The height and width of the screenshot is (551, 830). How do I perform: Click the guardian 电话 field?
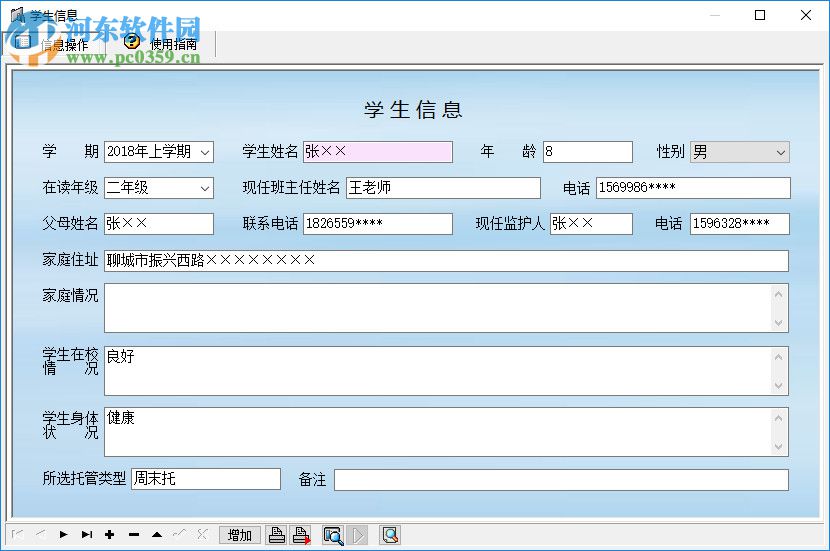tap(740, 224)
